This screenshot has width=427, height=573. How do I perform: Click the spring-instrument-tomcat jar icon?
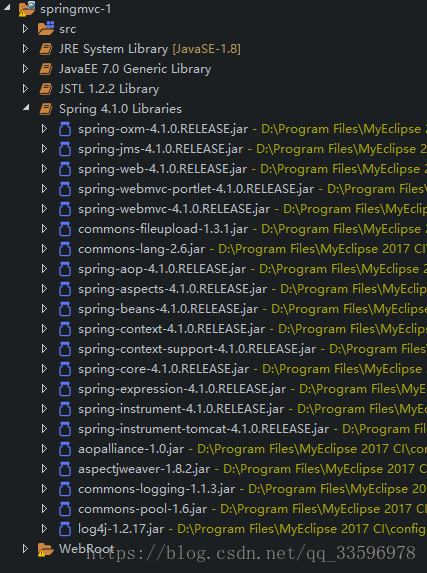[65, 429]
